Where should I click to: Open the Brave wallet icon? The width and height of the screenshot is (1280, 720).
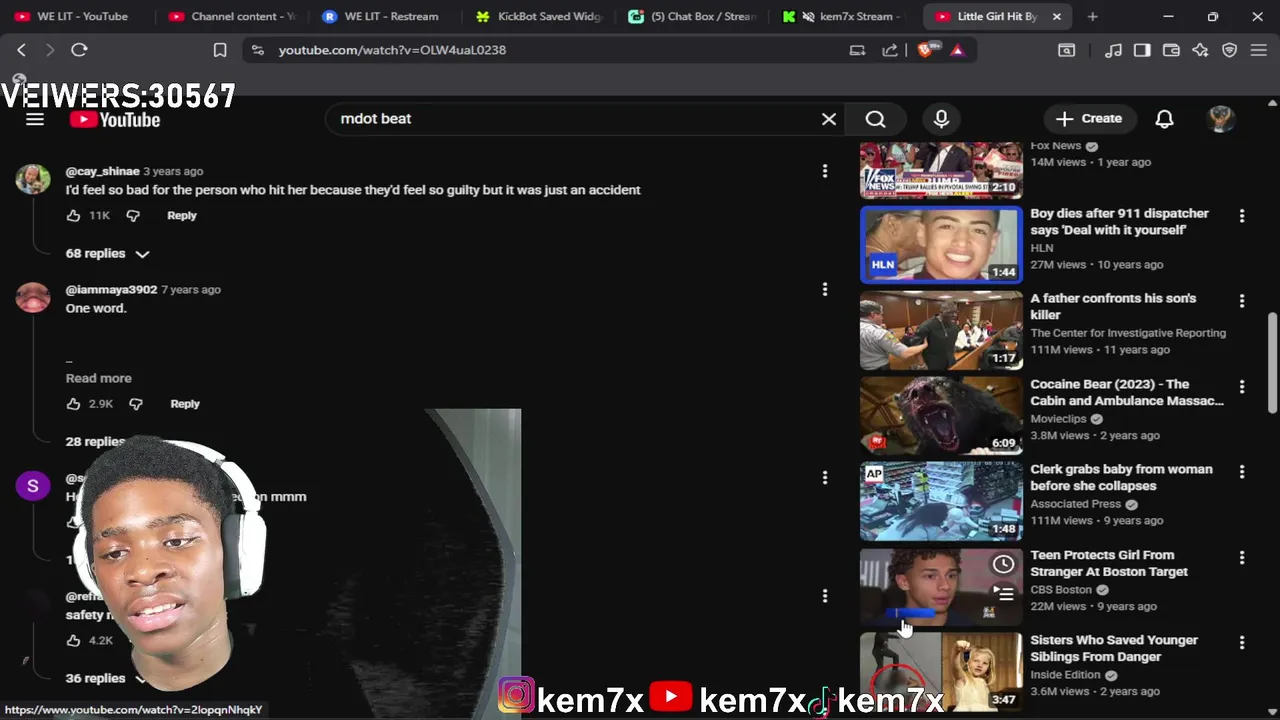point(1171,50)
